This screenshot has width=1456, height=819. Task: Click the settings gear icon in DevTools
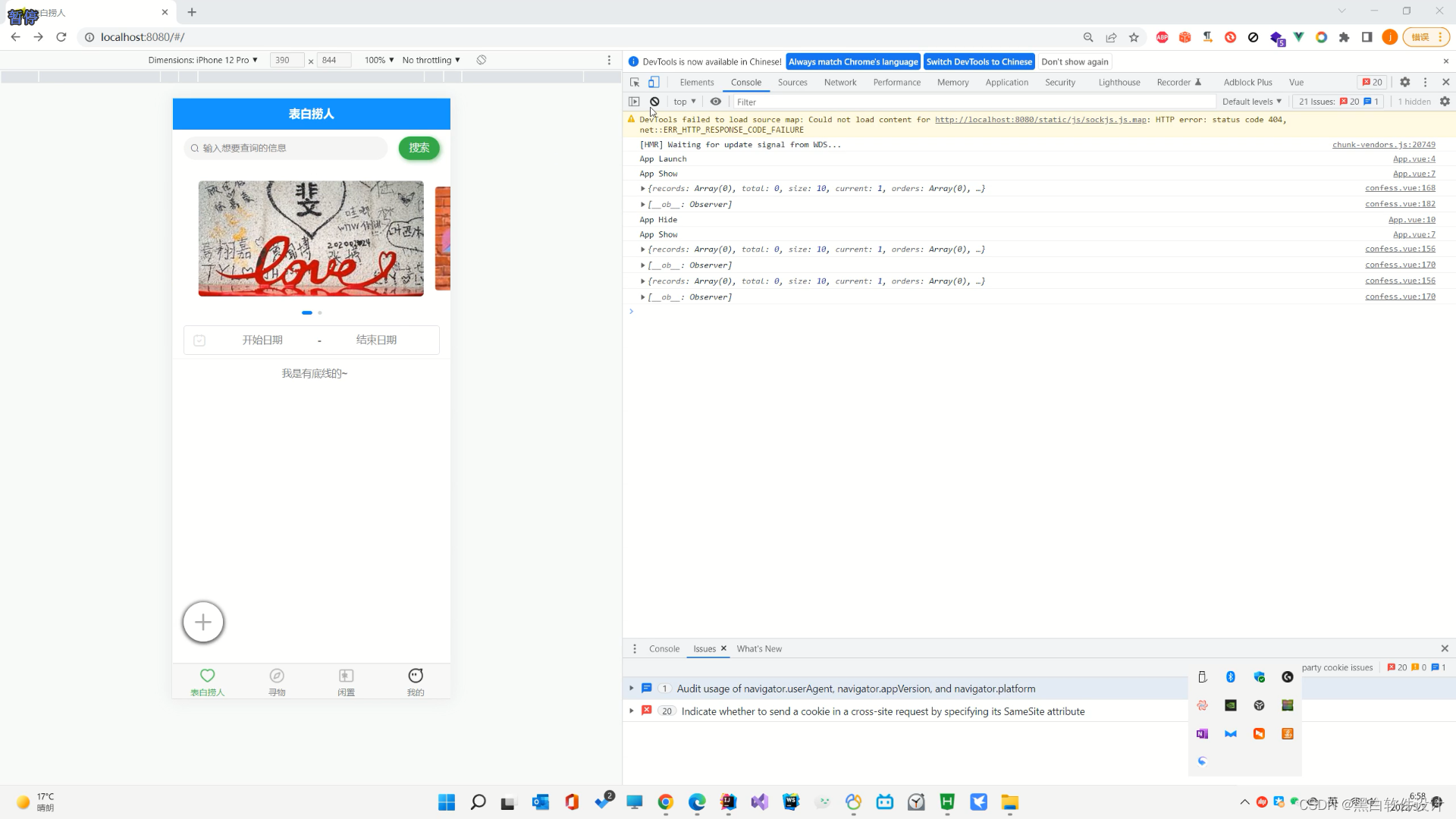click(x=1405, y=82)
